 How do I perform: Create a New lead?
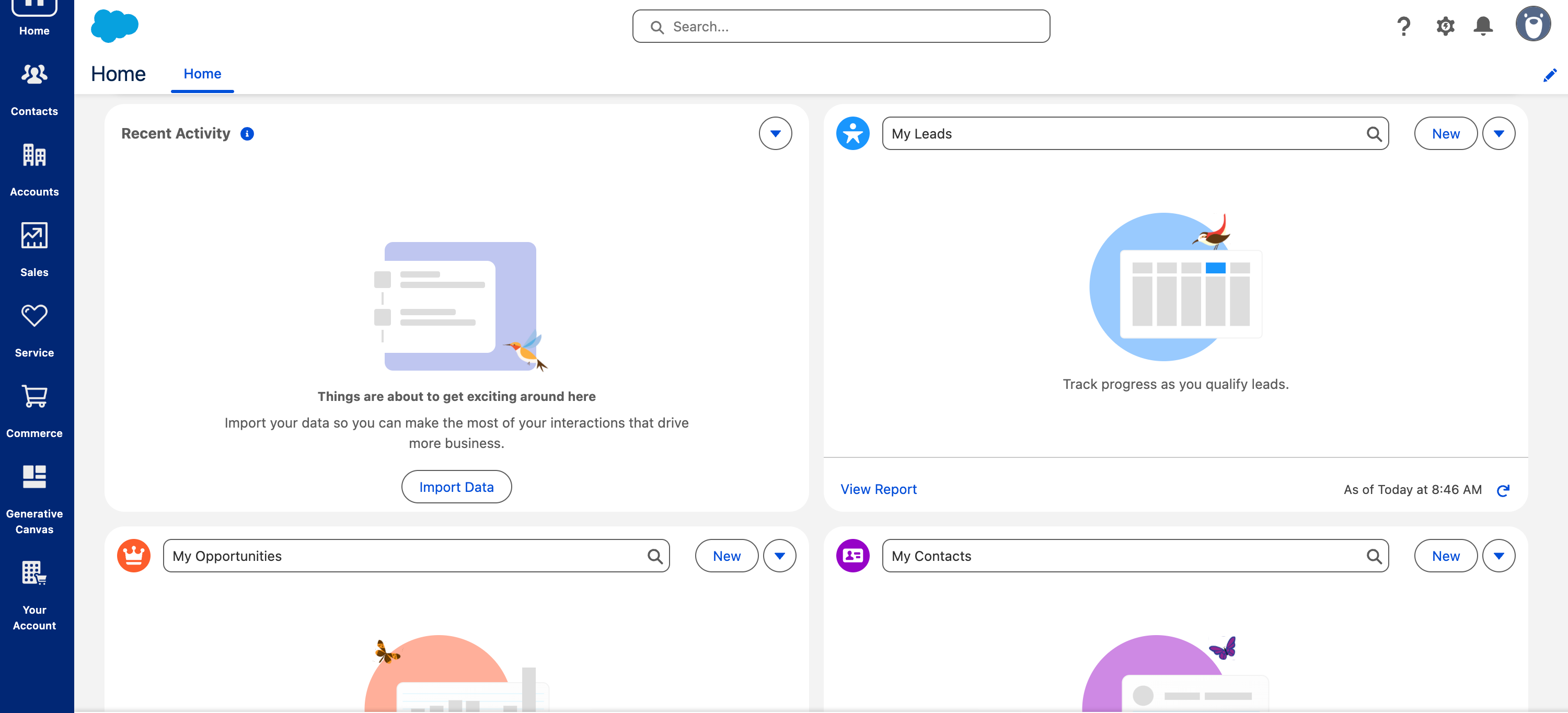1446,133
